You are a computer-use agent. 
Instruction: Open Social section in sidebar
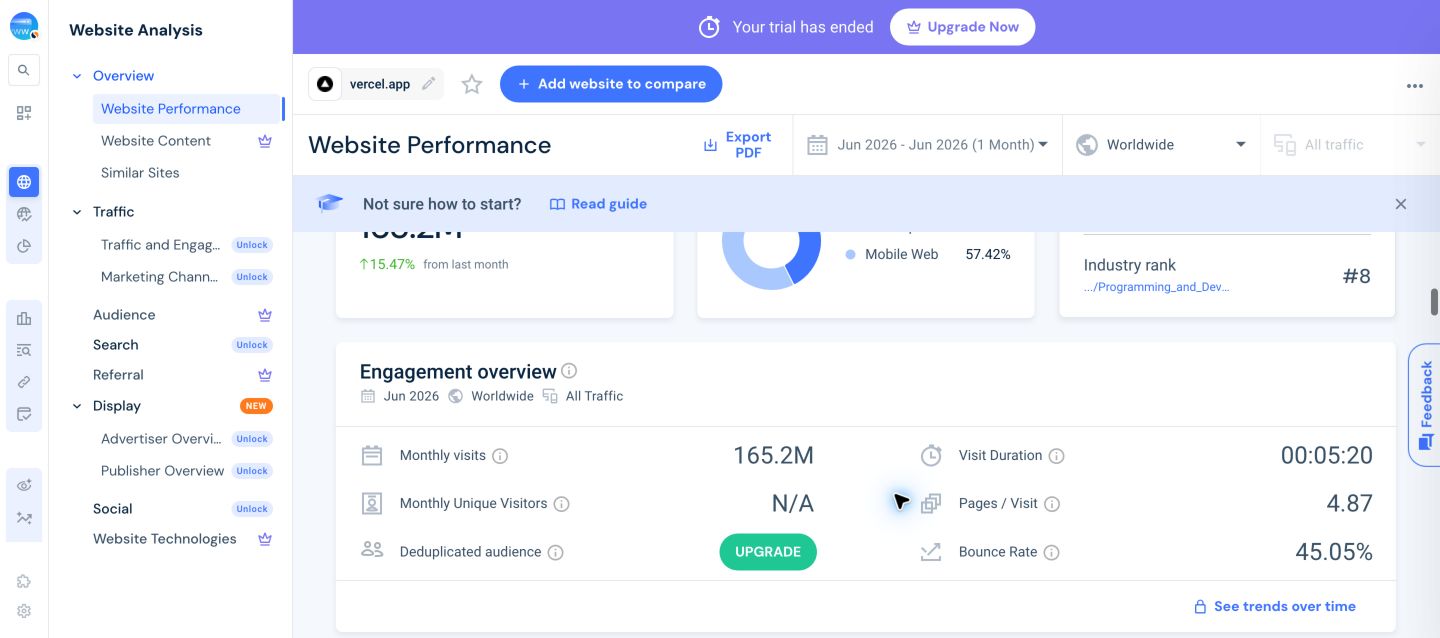[113, 509]
